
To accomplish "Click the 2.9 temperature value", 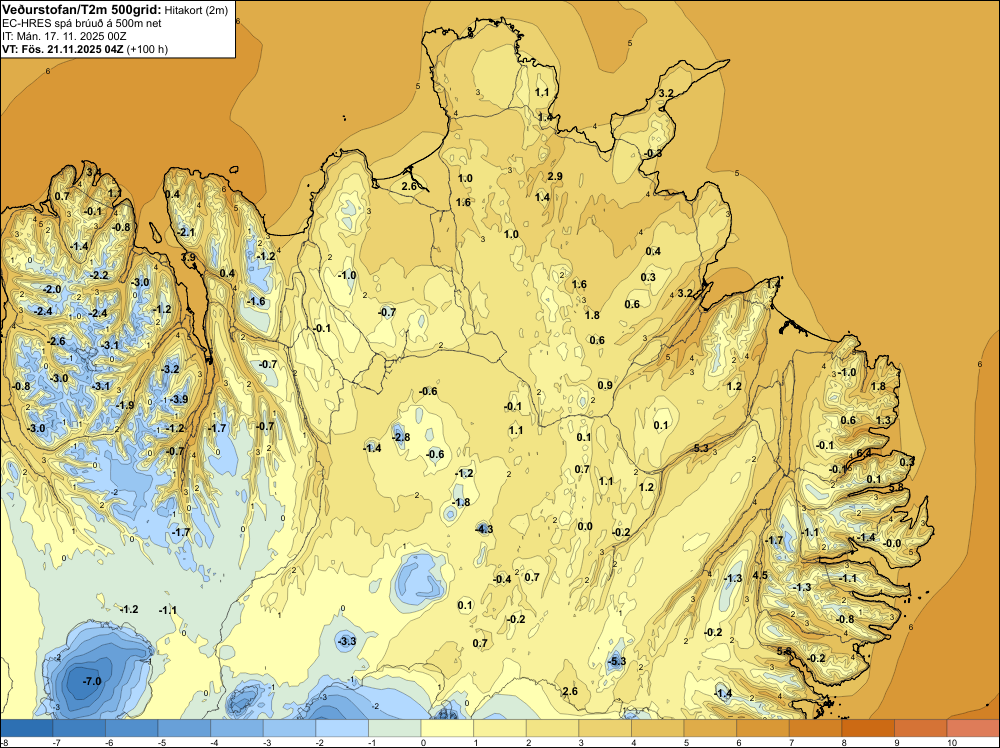I will tap(555, 176).
